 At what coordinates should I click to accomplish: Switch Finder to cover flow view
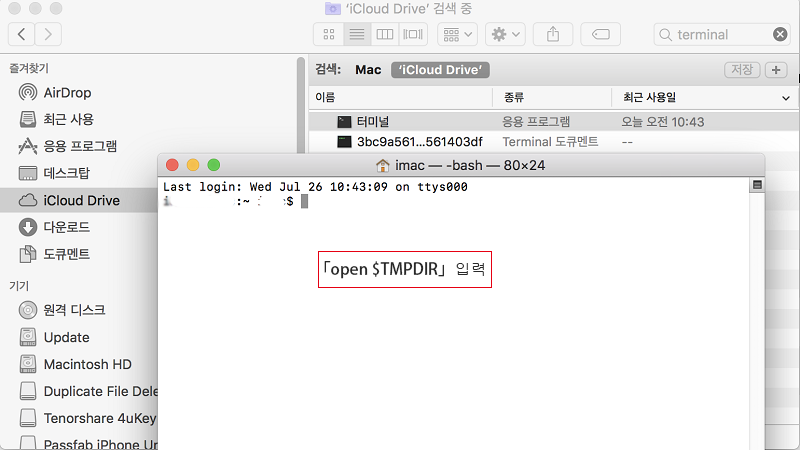point(413,34)
